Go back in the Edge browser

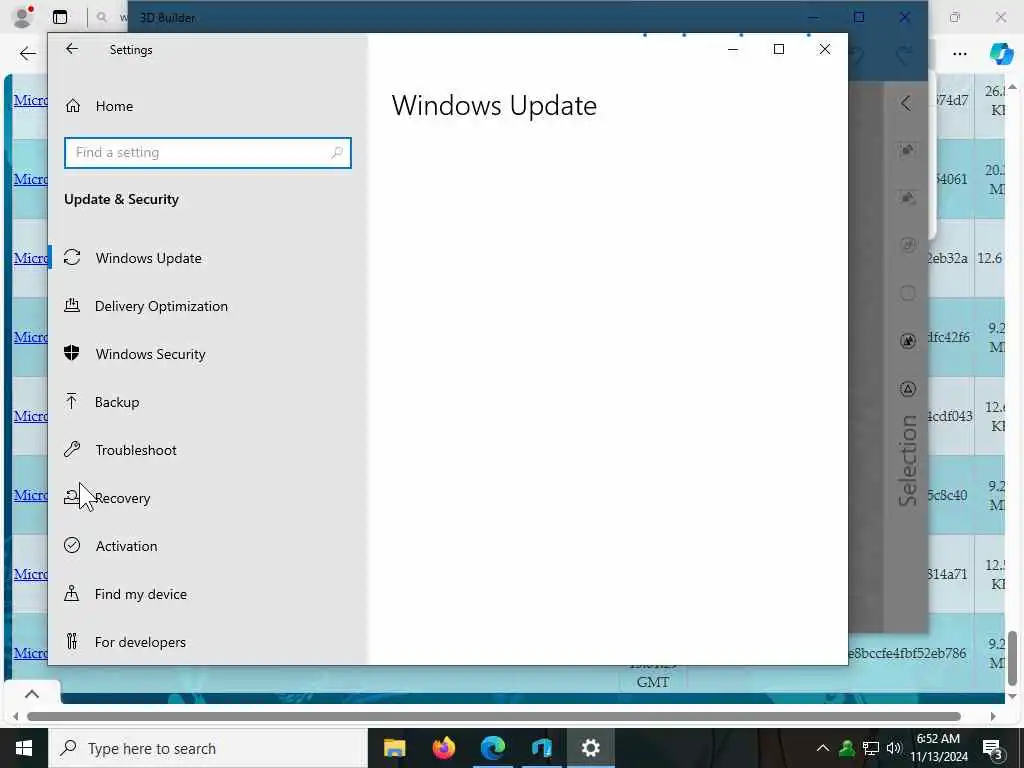(x=27, y=54)
